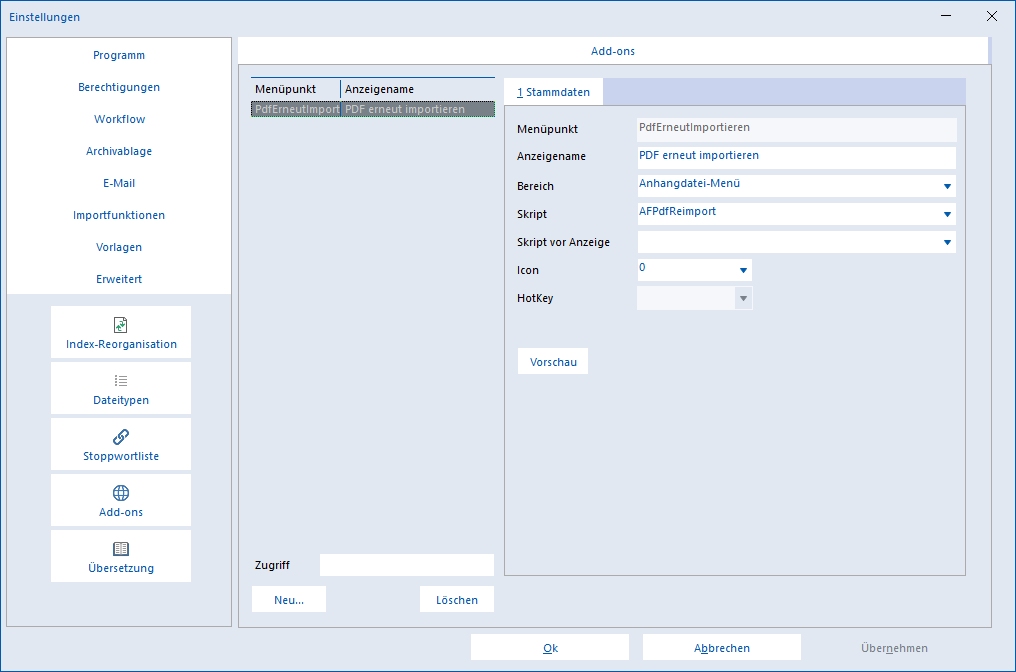This screenshot has height=672, width=1016.
Task: Open the Erweitert settings category
Action: coord(119,279)
